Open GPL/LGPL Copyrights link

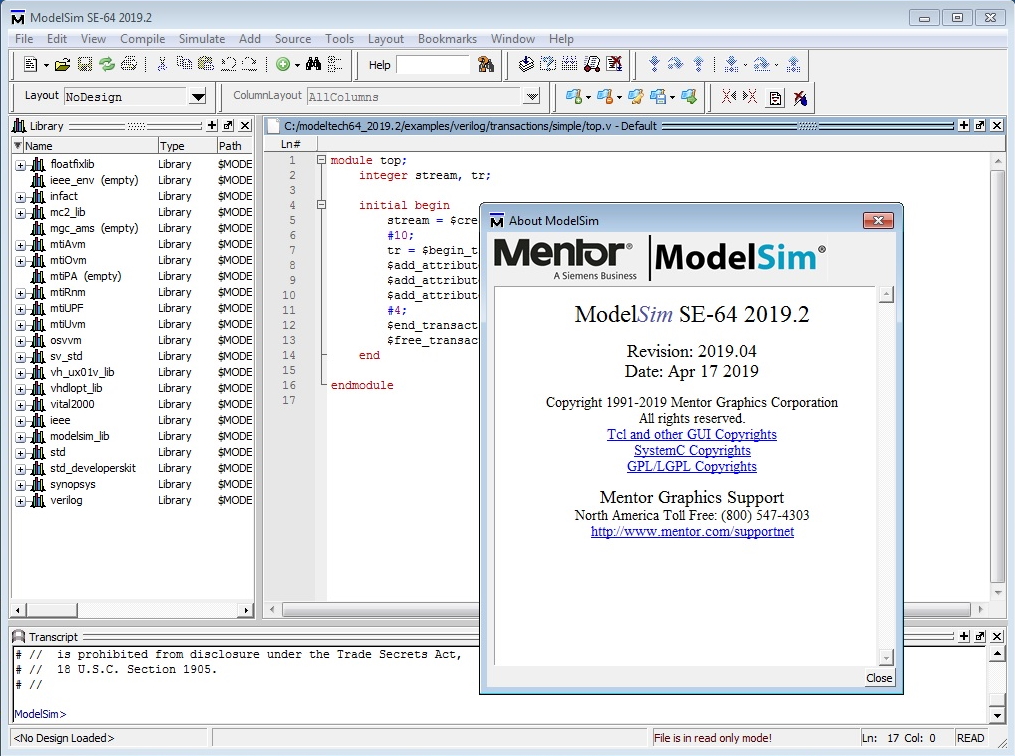(x=691, y=467)
